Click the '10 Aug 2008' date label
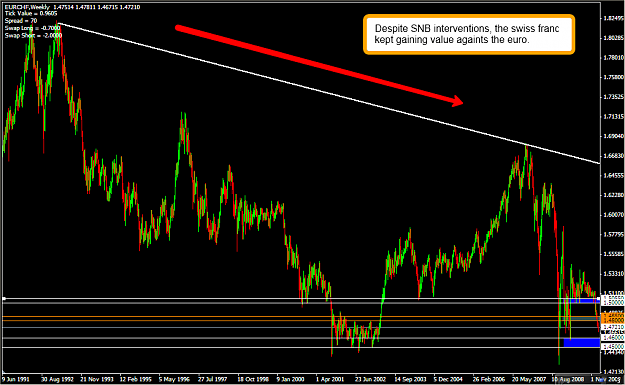 pos(568,379)
